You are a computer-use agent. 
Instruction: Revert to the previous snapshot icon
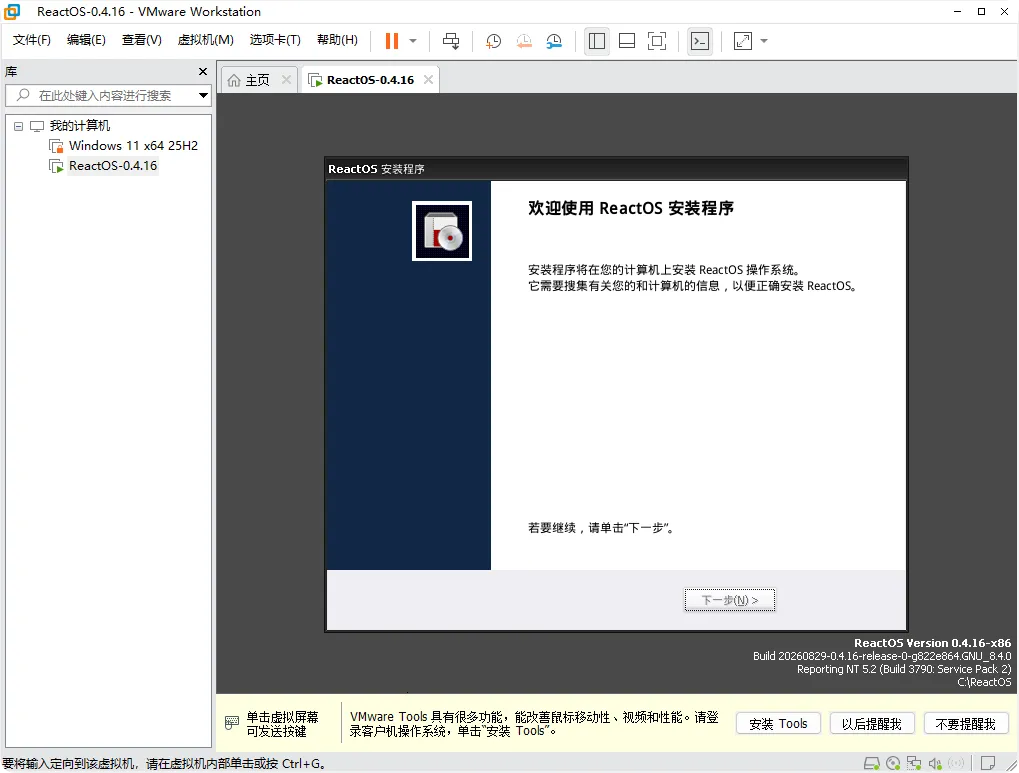pos(524,41)
